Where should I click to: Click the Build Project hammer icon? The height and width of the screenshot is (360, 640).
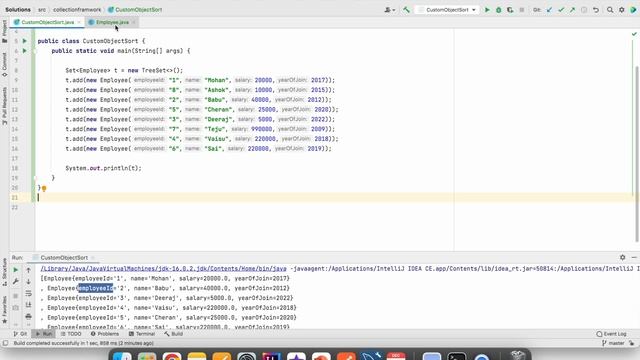[x=406, y=9]
